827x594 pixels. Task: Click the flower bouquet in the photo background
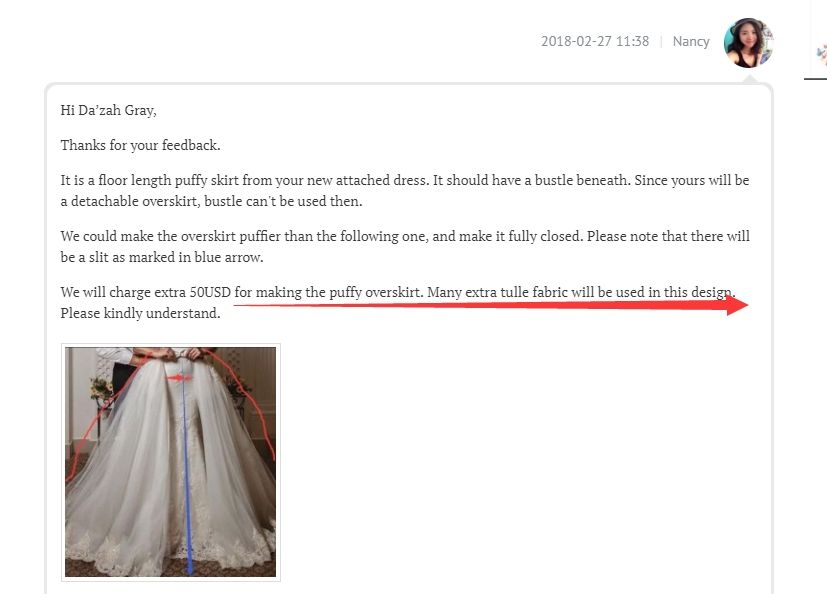click(x=99, y=391)
